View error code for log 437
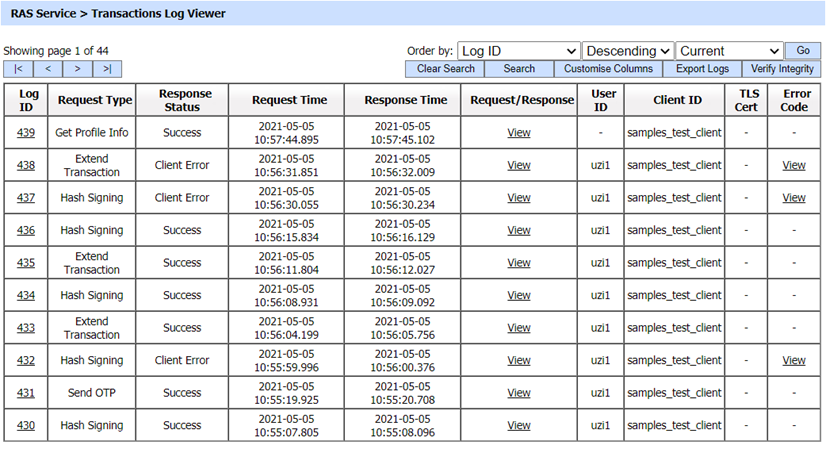 tap(793, 198)
